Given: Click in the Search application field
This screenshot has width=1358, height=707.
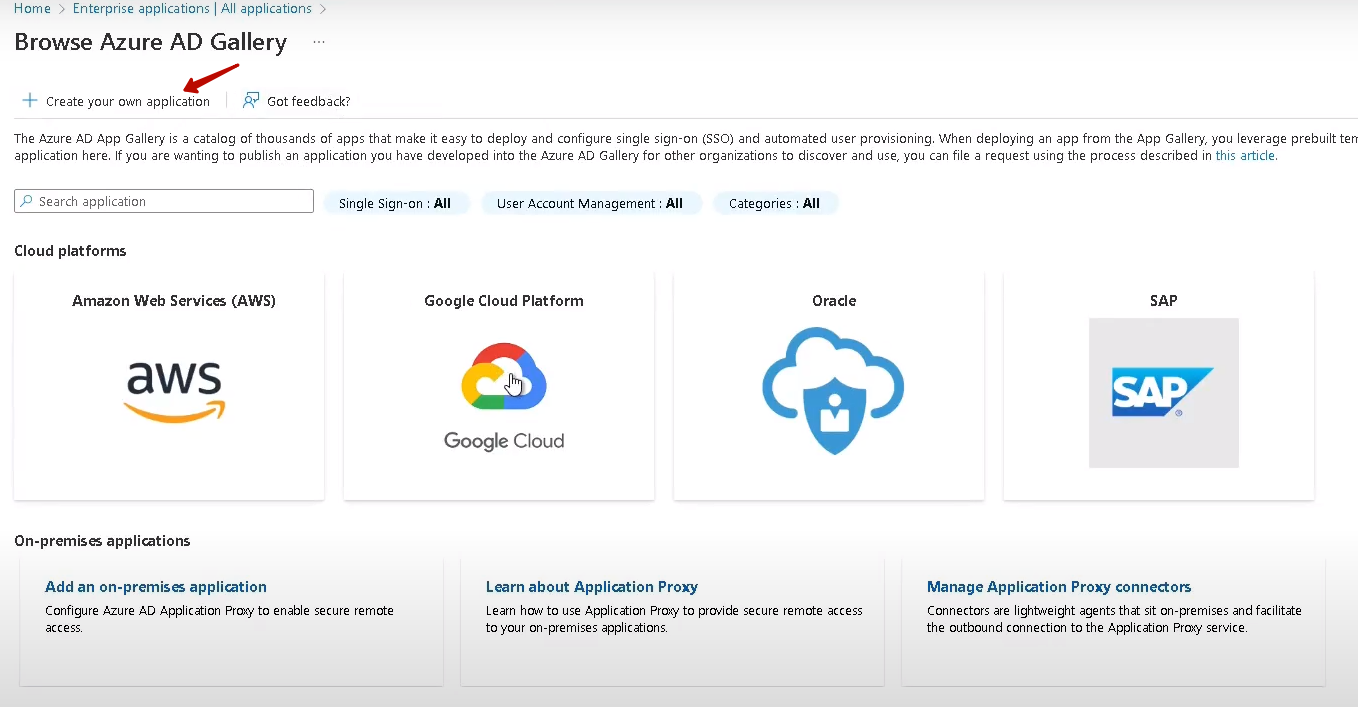Looking at the screenshot, I should [x=170, y=201].
